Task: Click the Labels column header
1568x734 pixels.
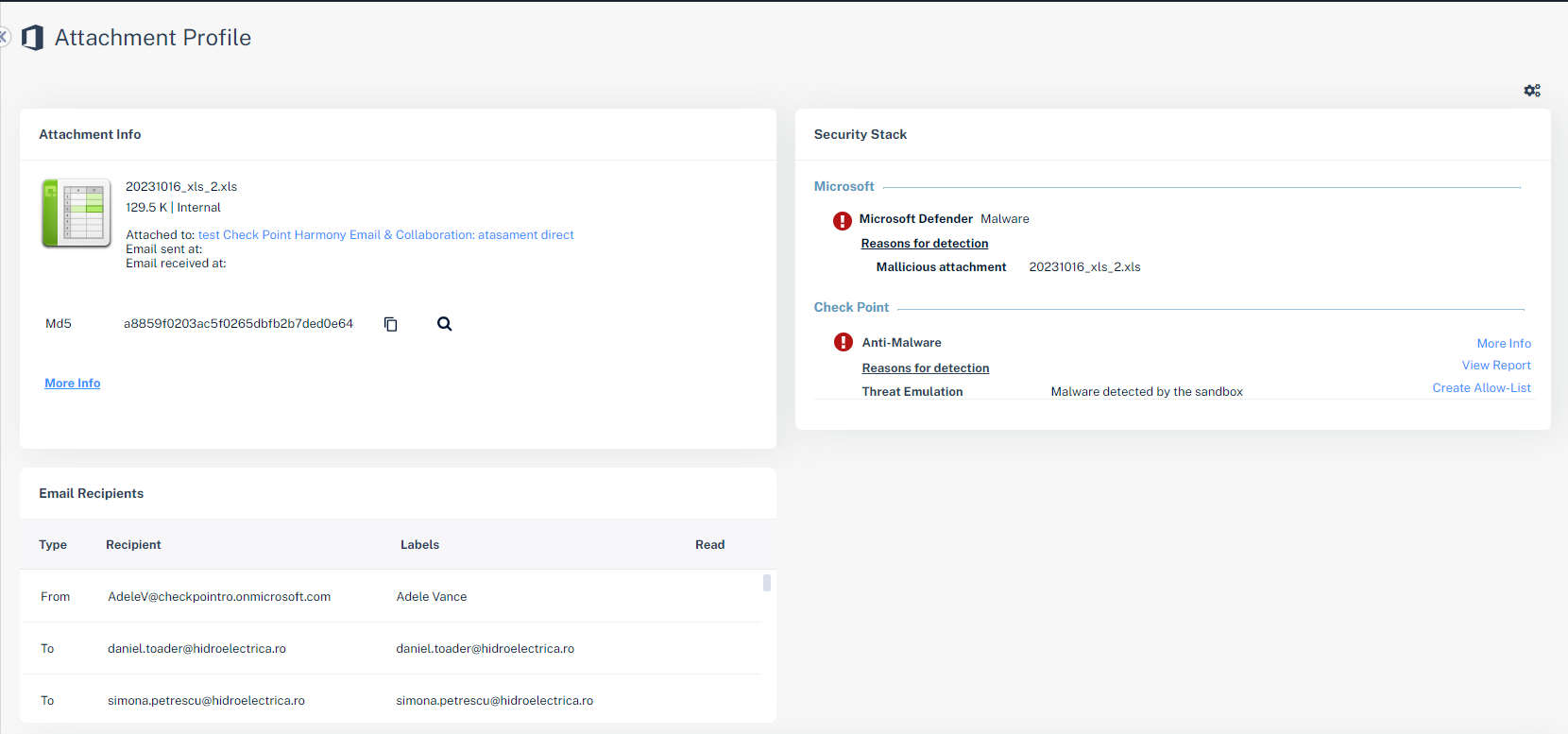Action: point(419,545)
